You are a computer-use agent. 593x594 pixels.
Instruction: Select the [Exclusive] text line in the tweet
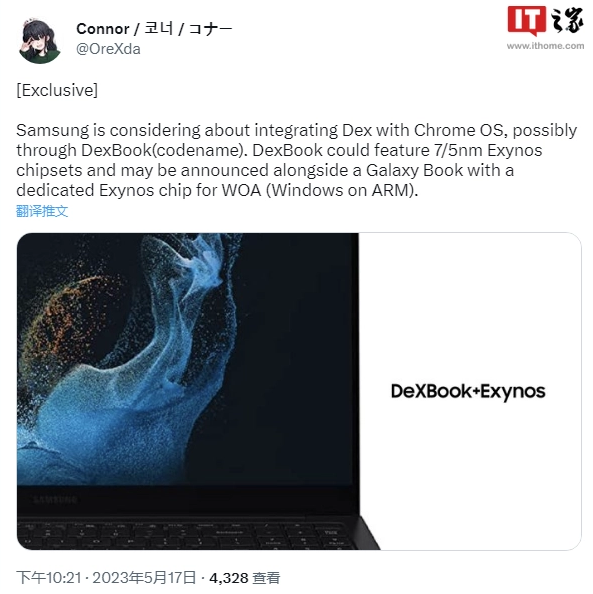click(57, 90)
